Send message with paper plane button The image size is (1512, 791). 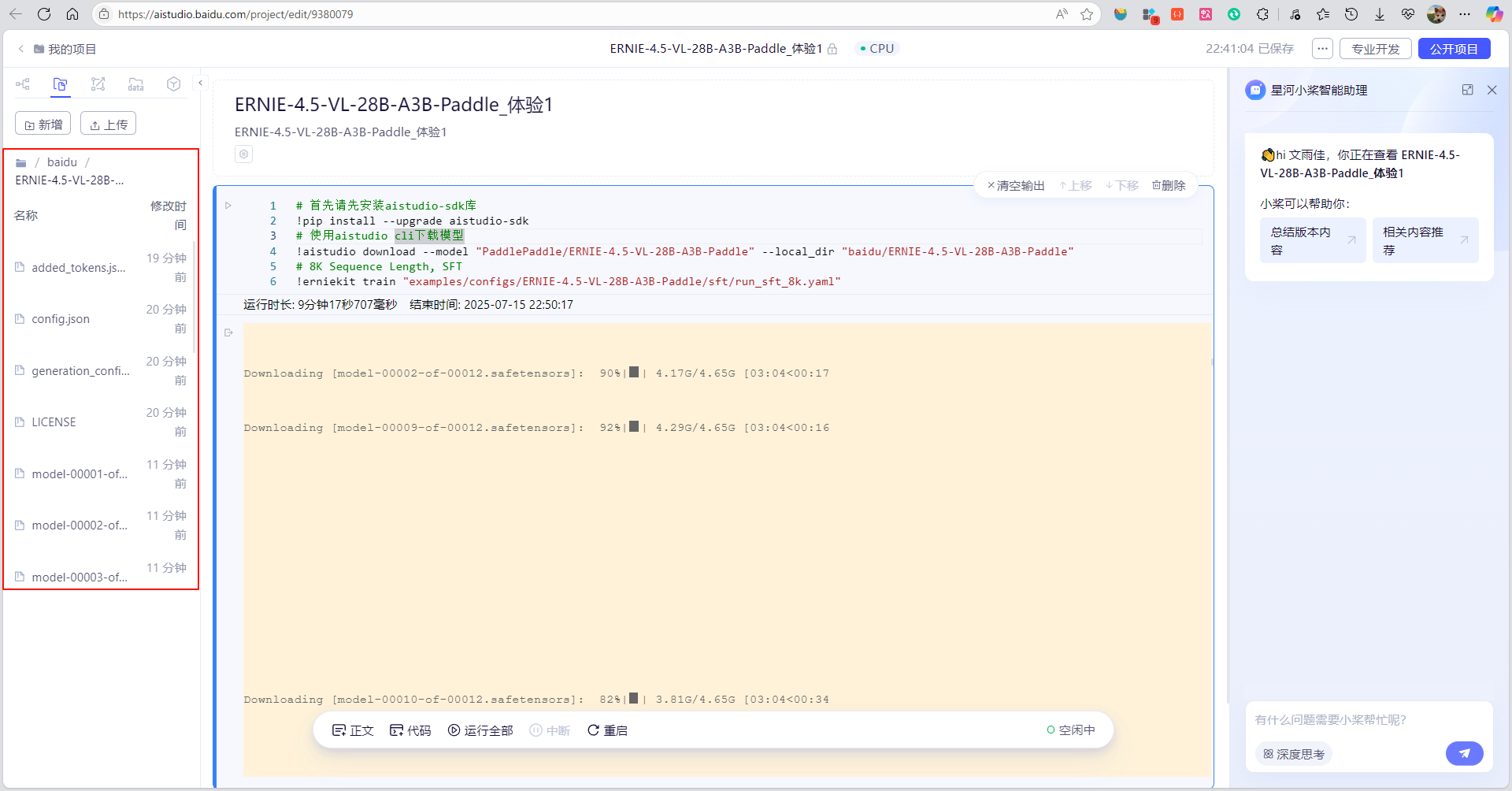coord(1465,754)
